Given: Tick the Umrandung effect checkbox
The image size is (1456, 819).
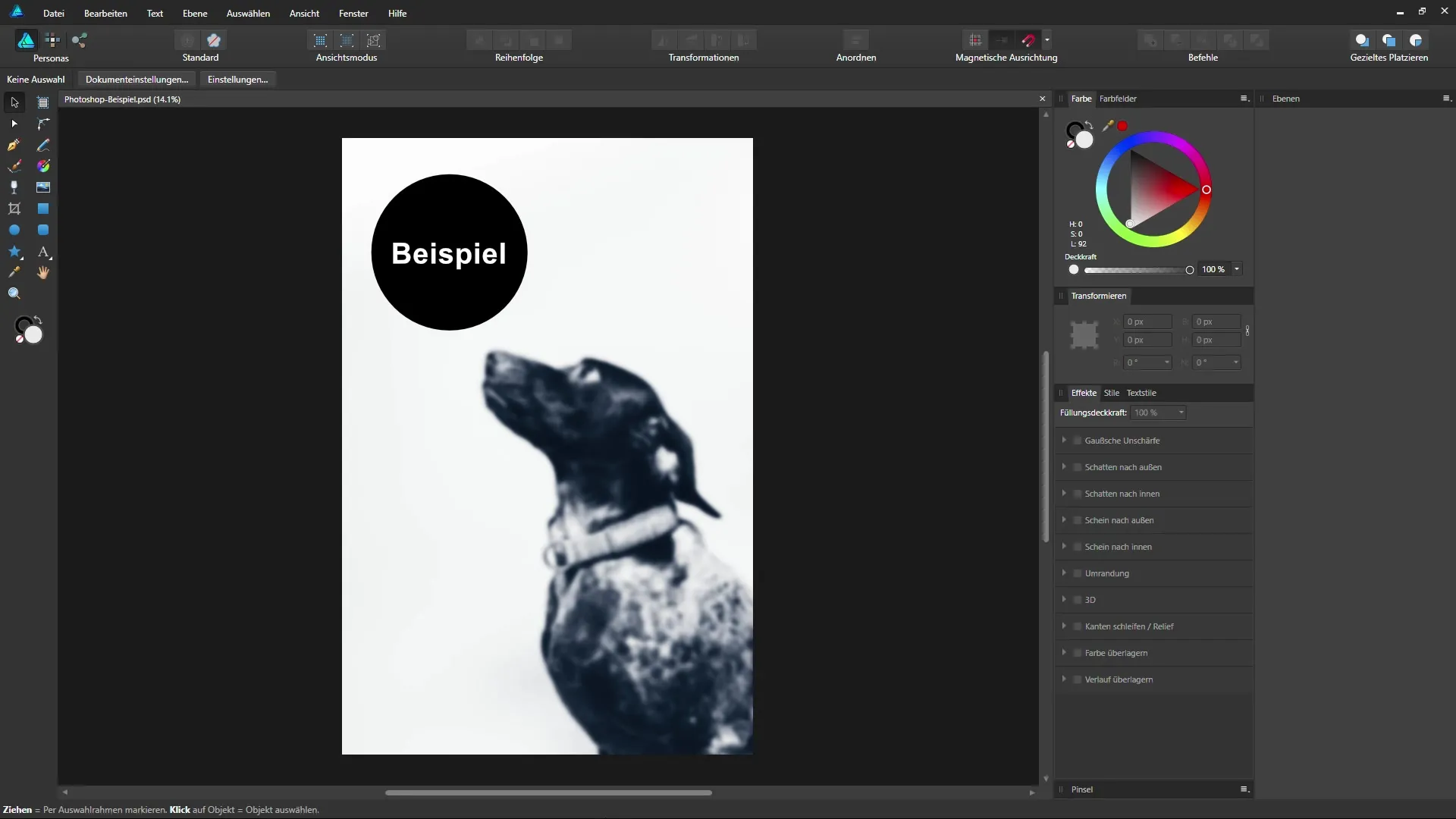Looking at the screenshot, I should tap(1077, 573).
